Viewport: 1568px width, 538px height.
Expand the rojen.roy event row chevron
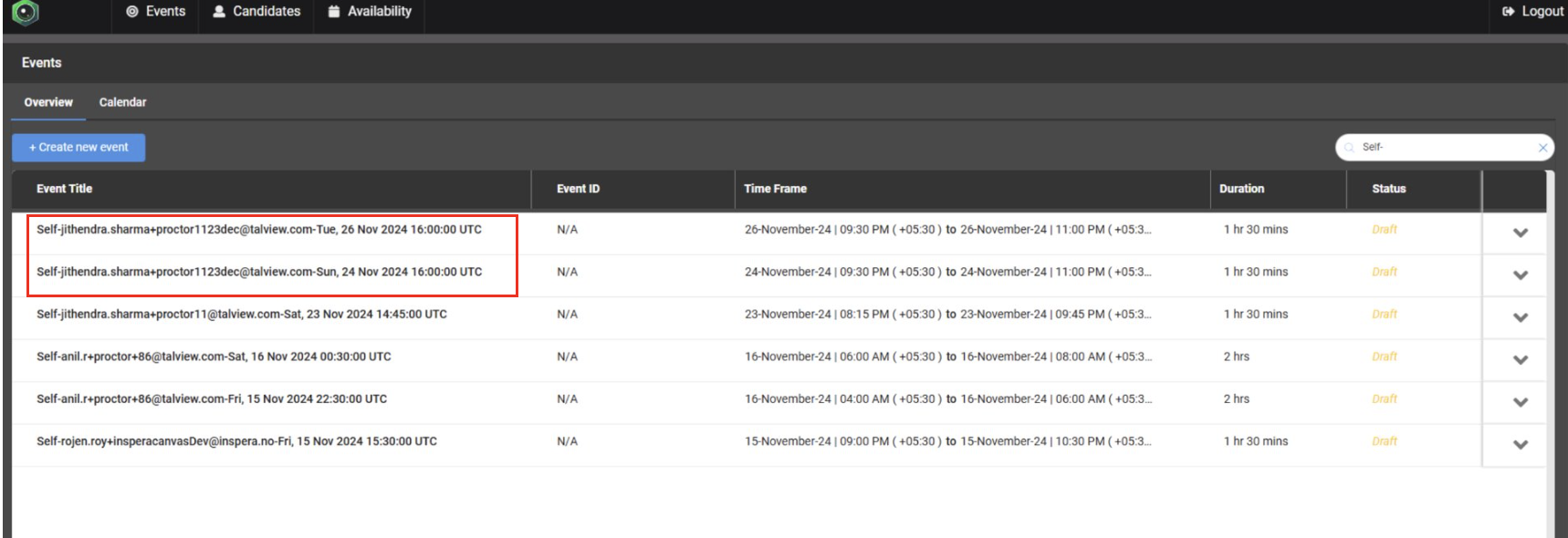[1521, 444]
